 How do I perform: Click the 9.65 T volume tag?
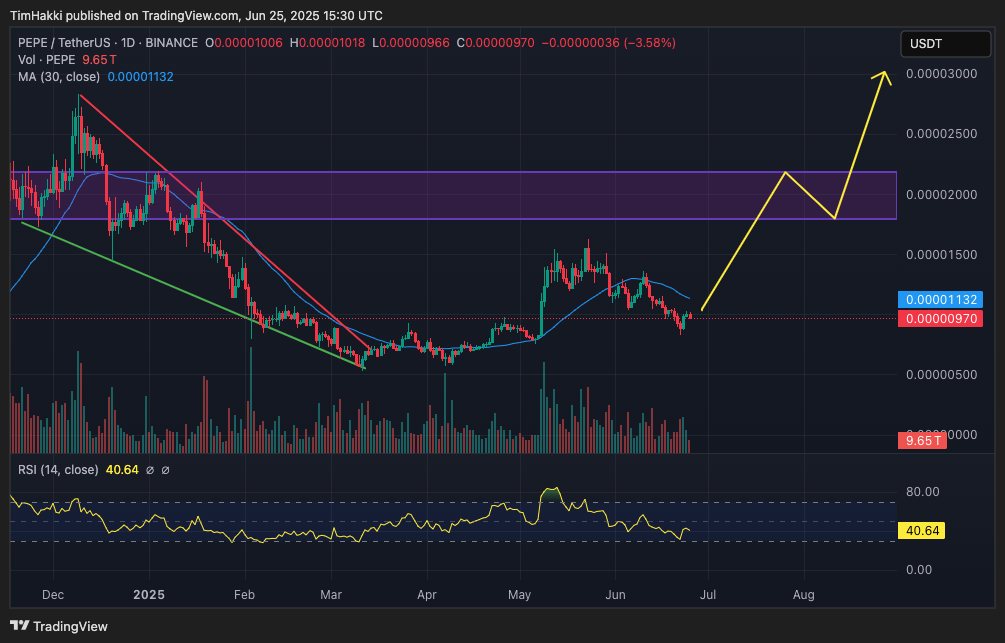pos(922,440)
